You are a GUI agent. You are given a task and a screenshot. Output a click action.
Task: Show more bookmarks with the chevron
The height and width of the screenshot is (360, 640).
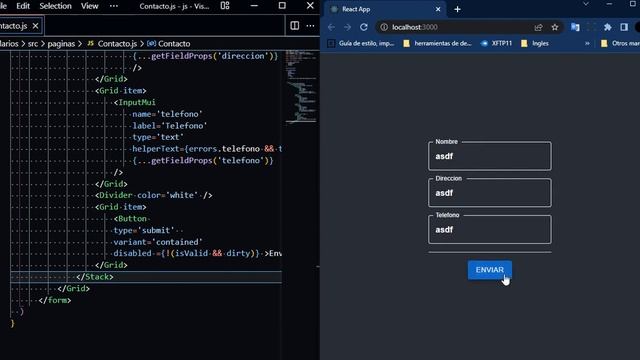[587, 43]
